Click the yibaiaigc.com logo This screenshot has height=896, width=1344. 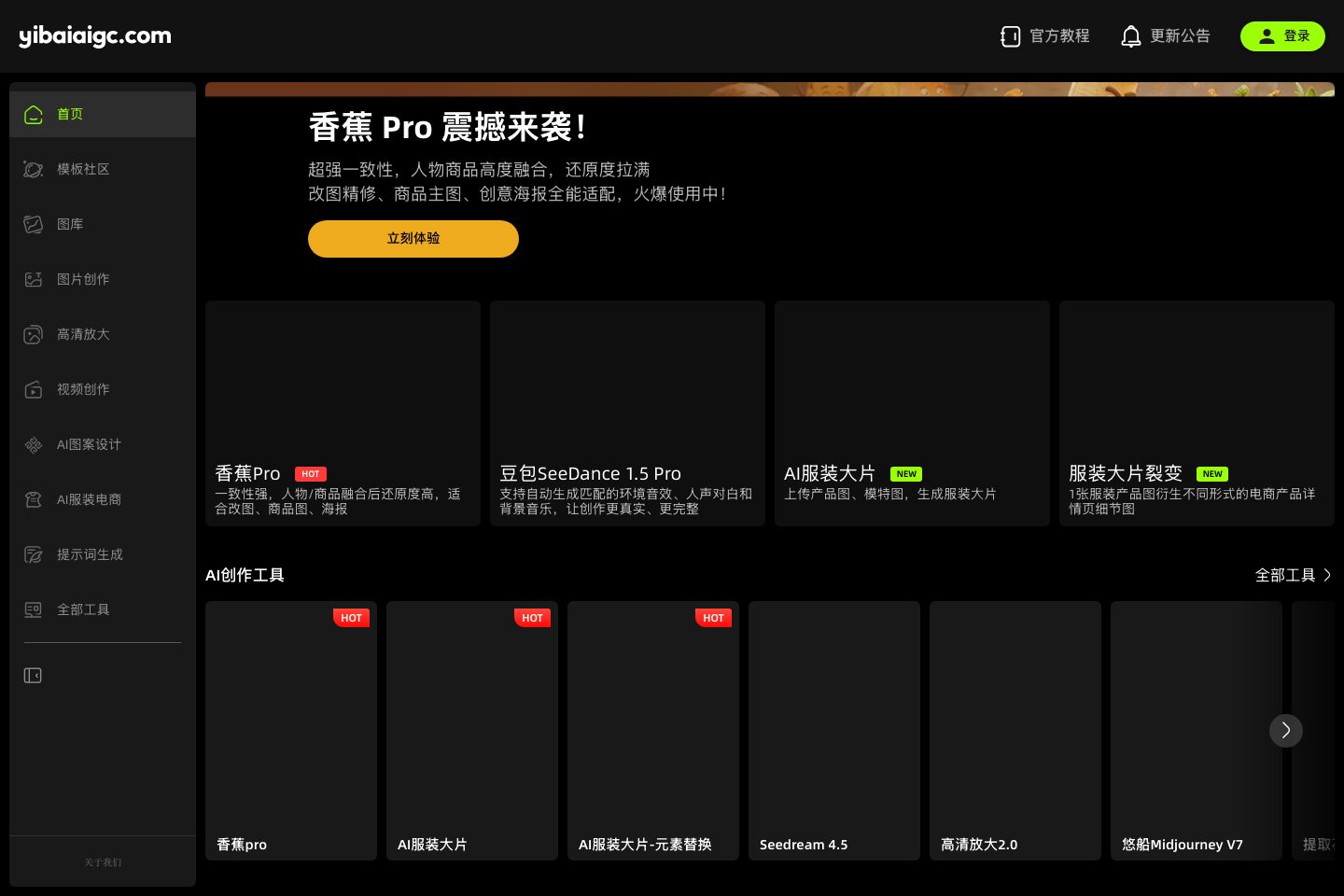pyautogui.click(x=95, y=36)
